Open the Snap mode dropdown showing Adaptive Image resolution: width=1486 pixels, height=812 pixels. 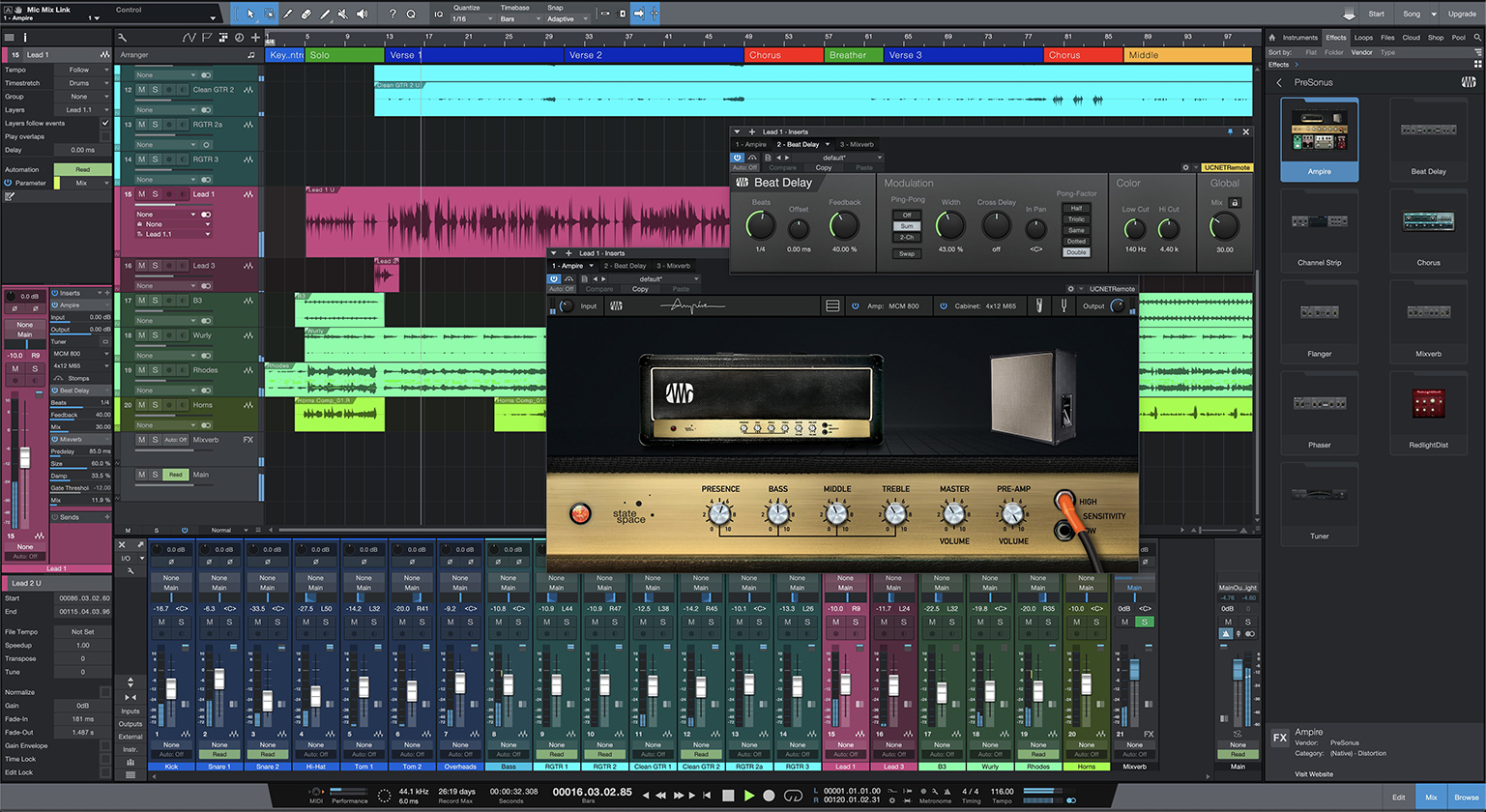coord(567,16)
